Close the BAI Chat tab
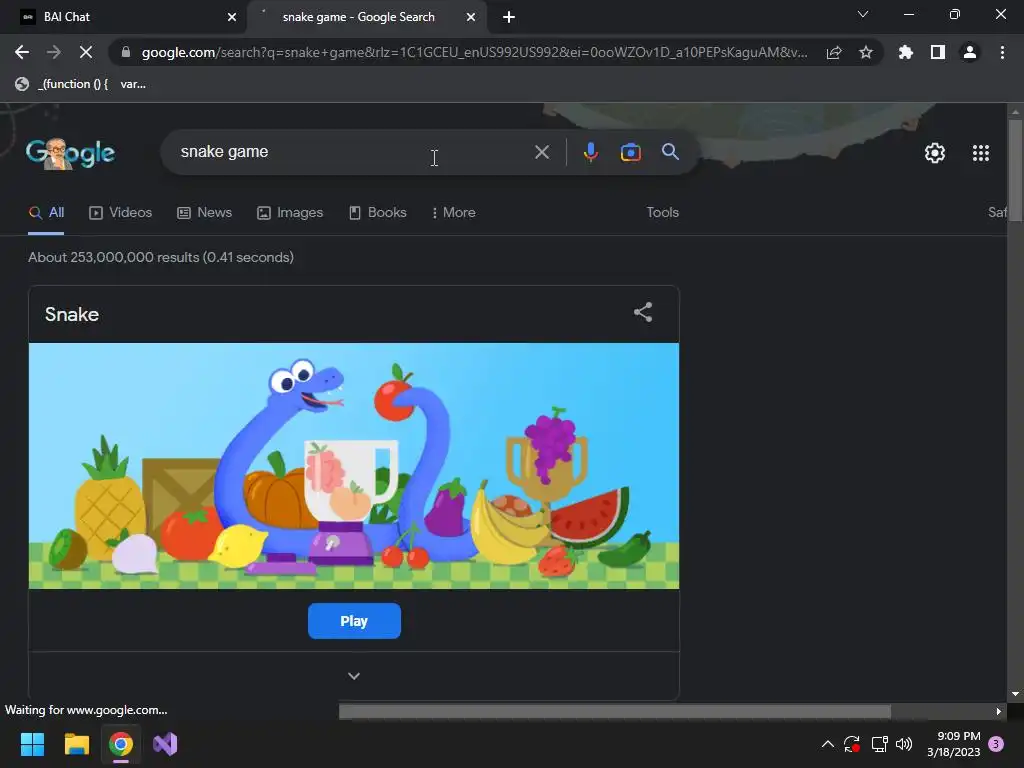 pyautogui.click(x=232, y=17)
